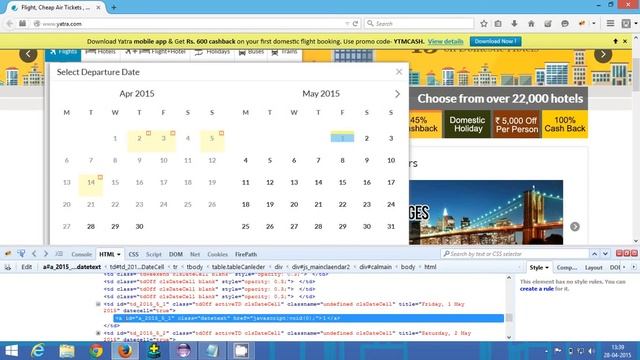Viewport: 640px width, 360px height.
Task: Open the Downloads arrow icon
Action: pyautogui.click(x=514, y=24)
